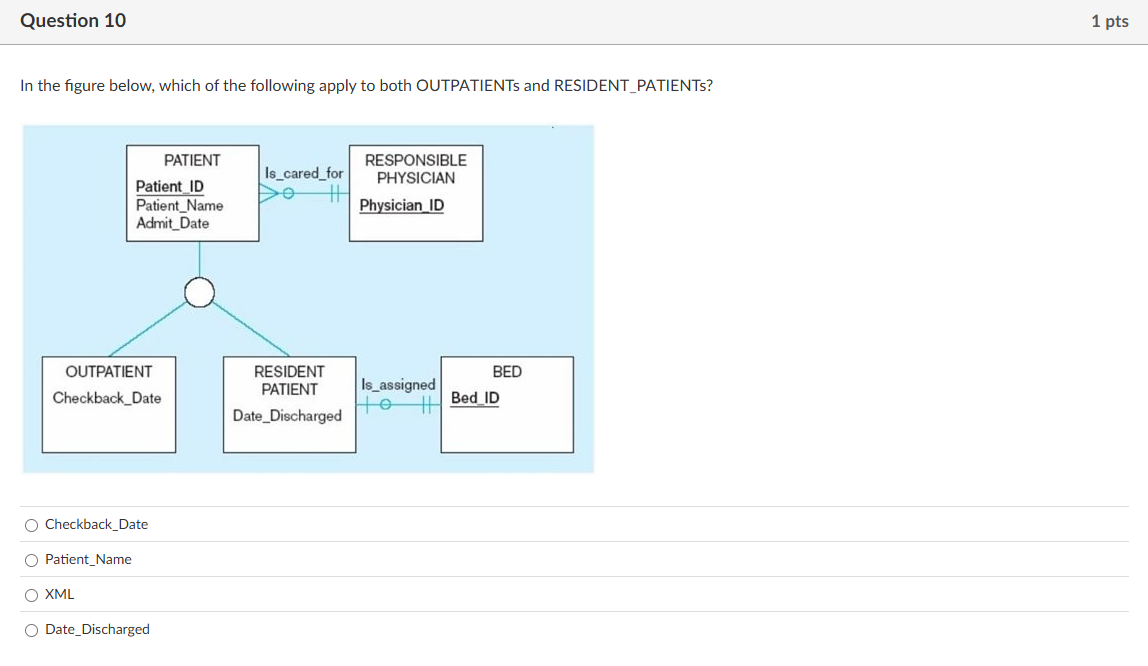
Task: Select the Checkback_Date answer option
Action: (31, 524)
